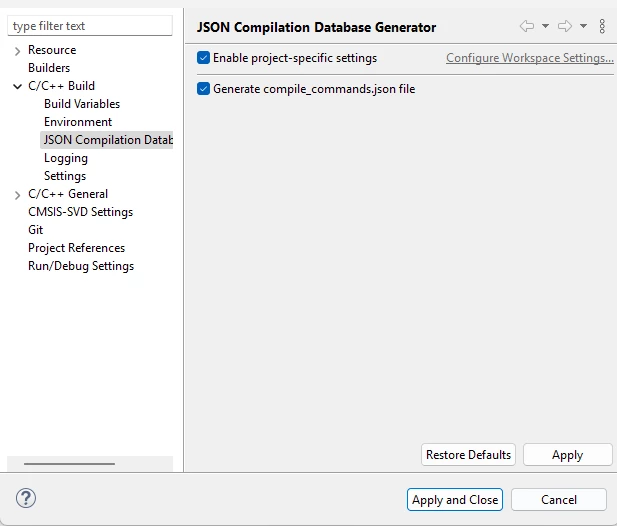617x526 pixels.
Task: Select the Logging preference page
Action: [66, 158]
